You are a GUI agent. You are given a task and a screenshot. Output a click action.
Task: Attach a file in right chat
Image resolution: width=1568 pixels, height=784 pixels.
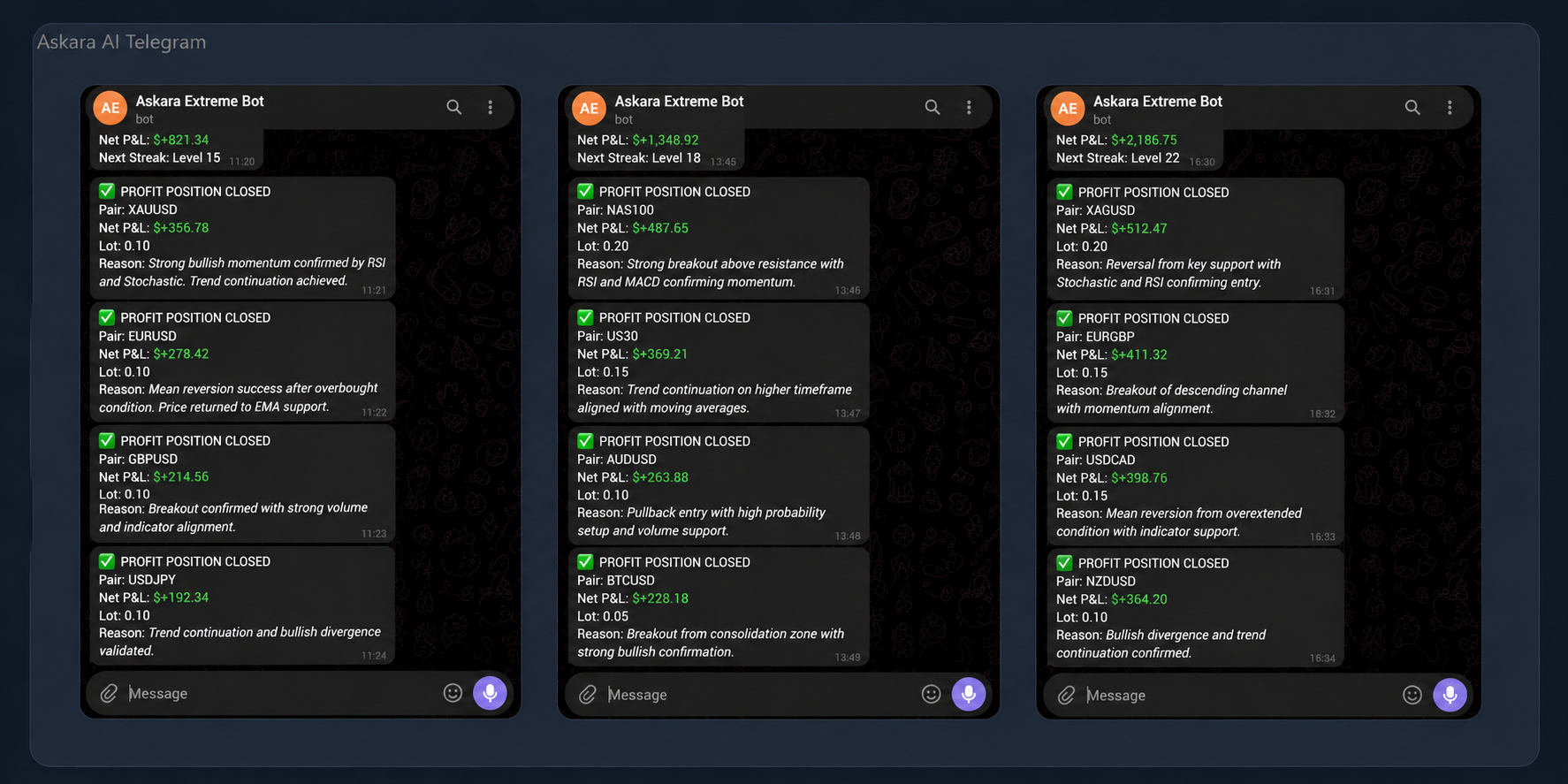pos(1067,696)
